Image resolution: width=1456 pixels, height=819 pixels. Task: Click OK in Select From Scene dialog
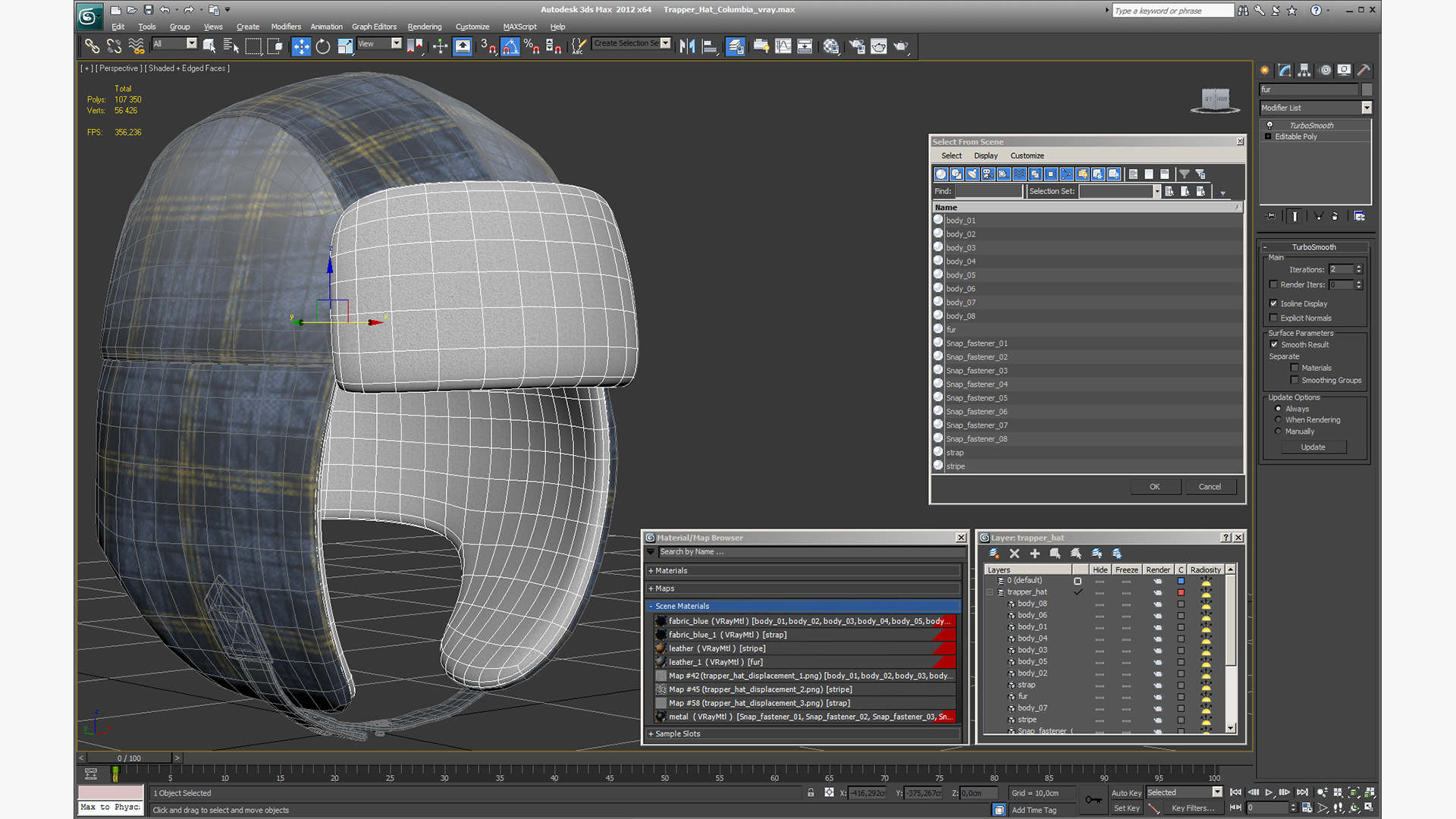(x=1154, y=487)
